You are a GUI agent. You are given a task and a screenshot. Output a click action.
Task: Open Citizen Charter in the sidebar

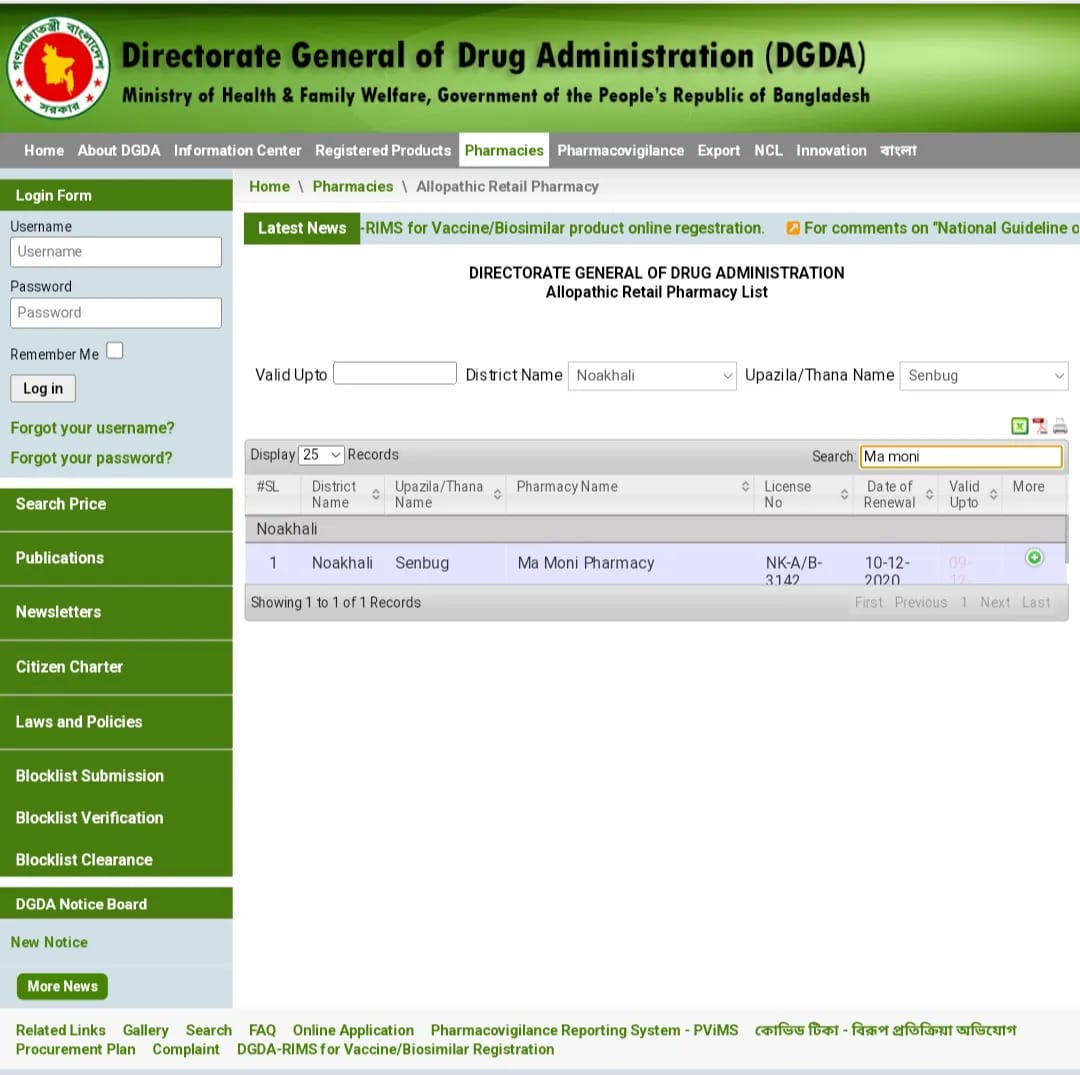pos(116,667)
